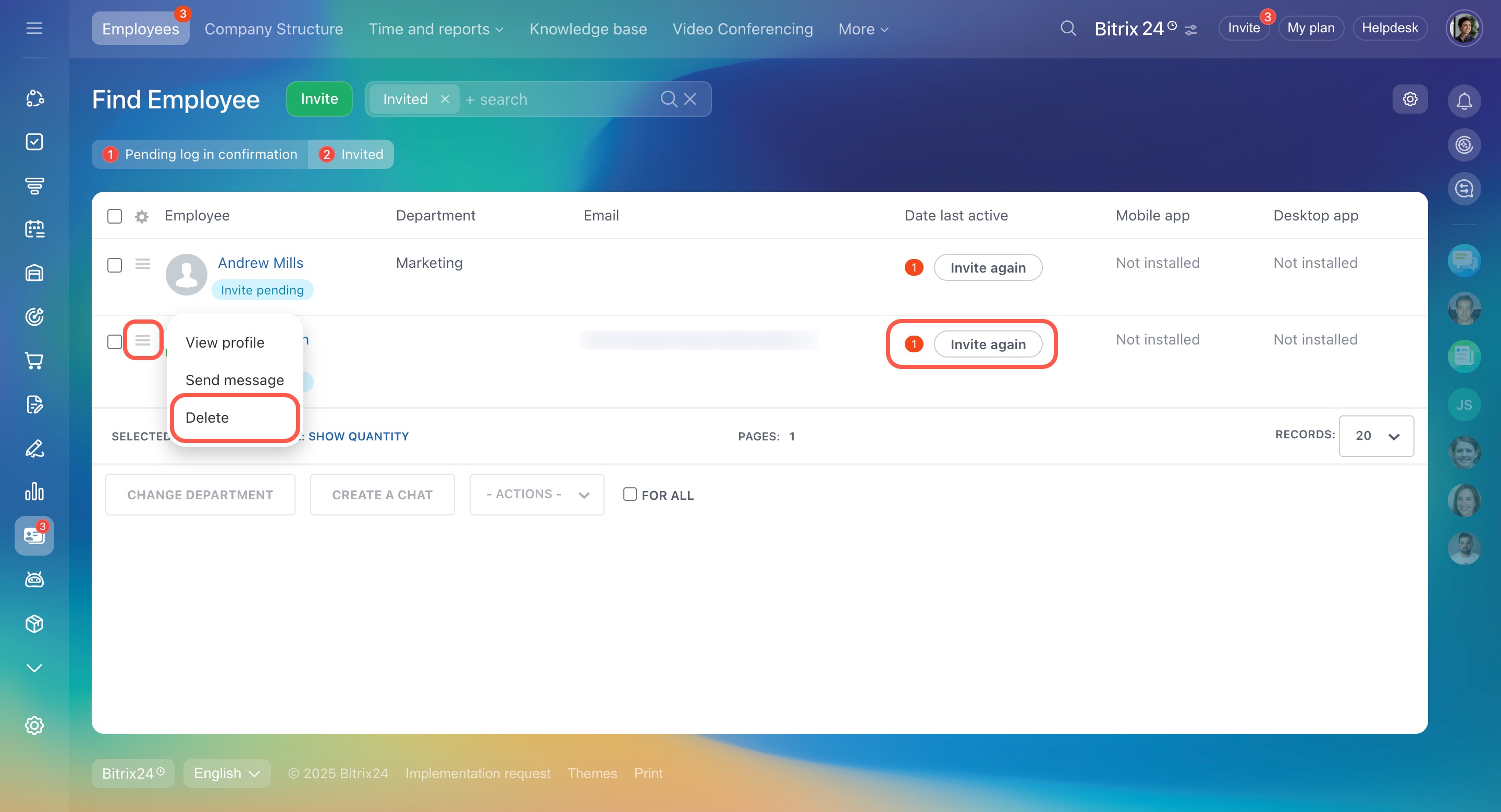Click the notifications bell icon
The height and width of the screenshot is (812, 1501).
pos(1463,101)
